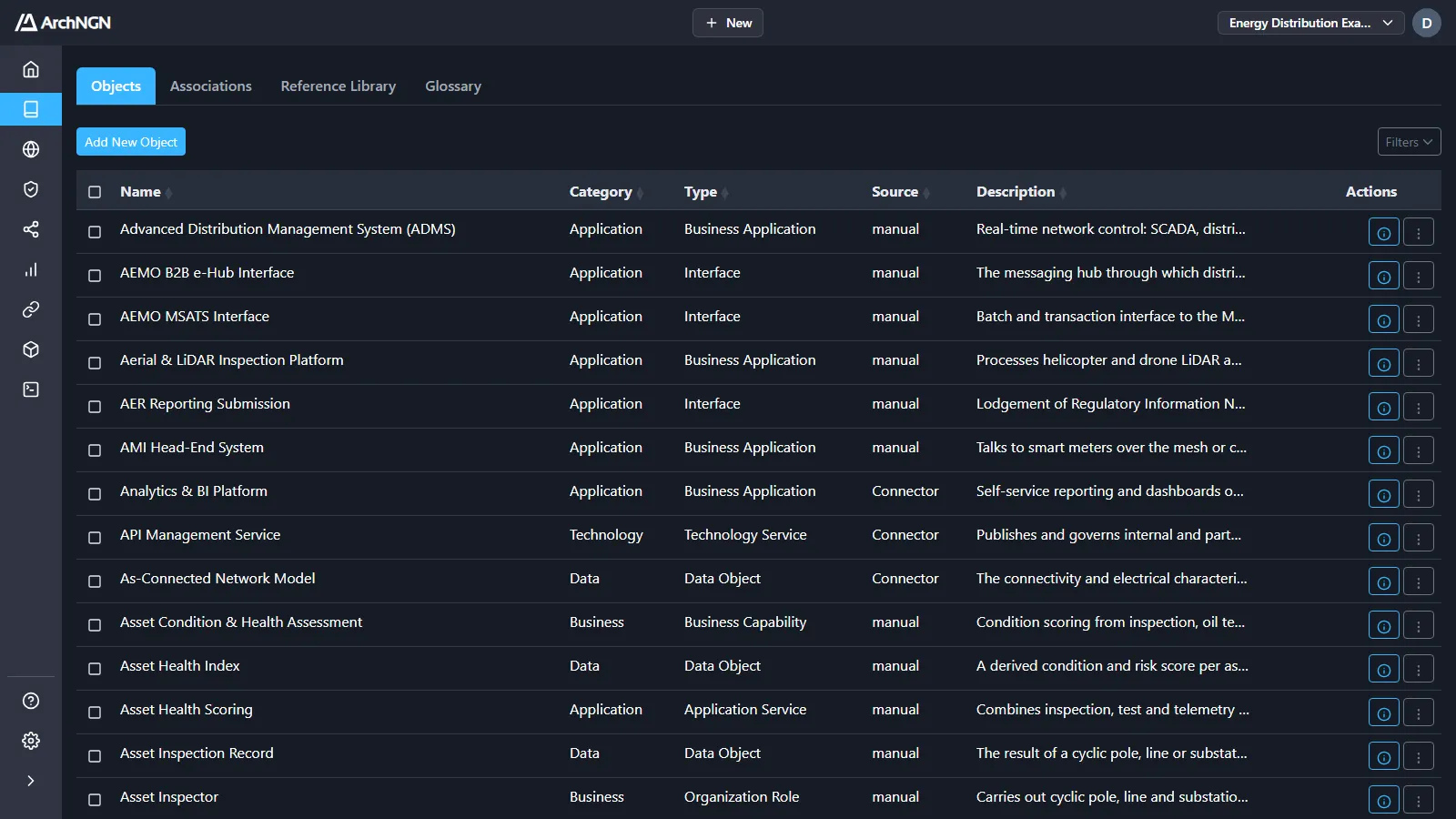Switch to the Associations tab
Screen dimensions: 1456x819
click(211, 86)
